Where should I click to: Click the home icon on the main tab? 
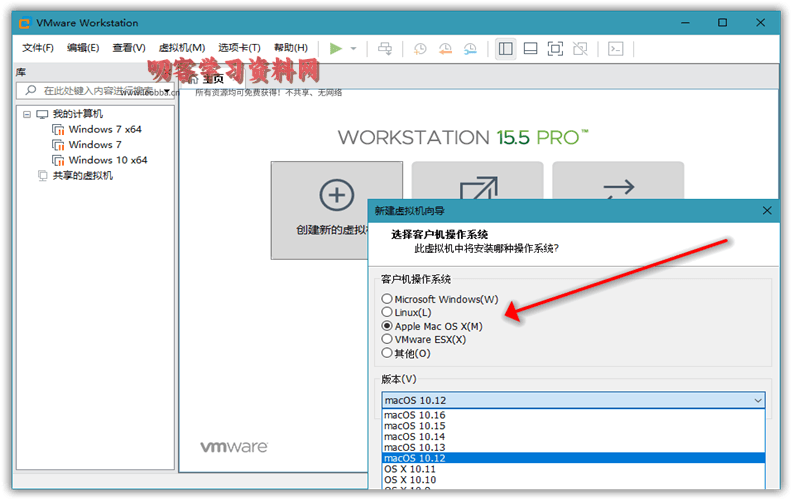[x=193, y=79]
